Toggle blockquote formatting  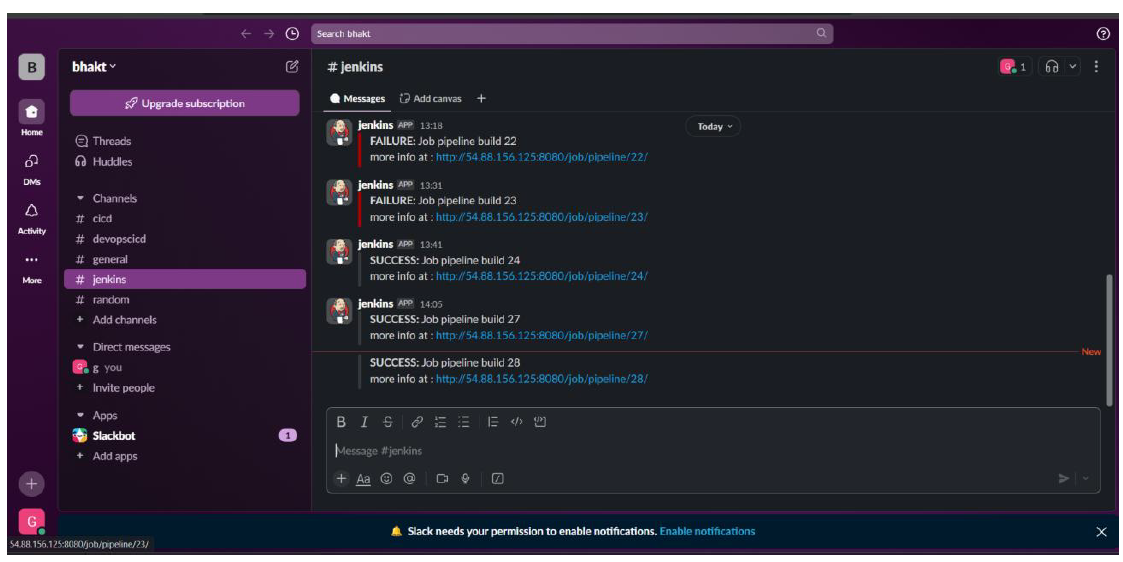point(493,422)
